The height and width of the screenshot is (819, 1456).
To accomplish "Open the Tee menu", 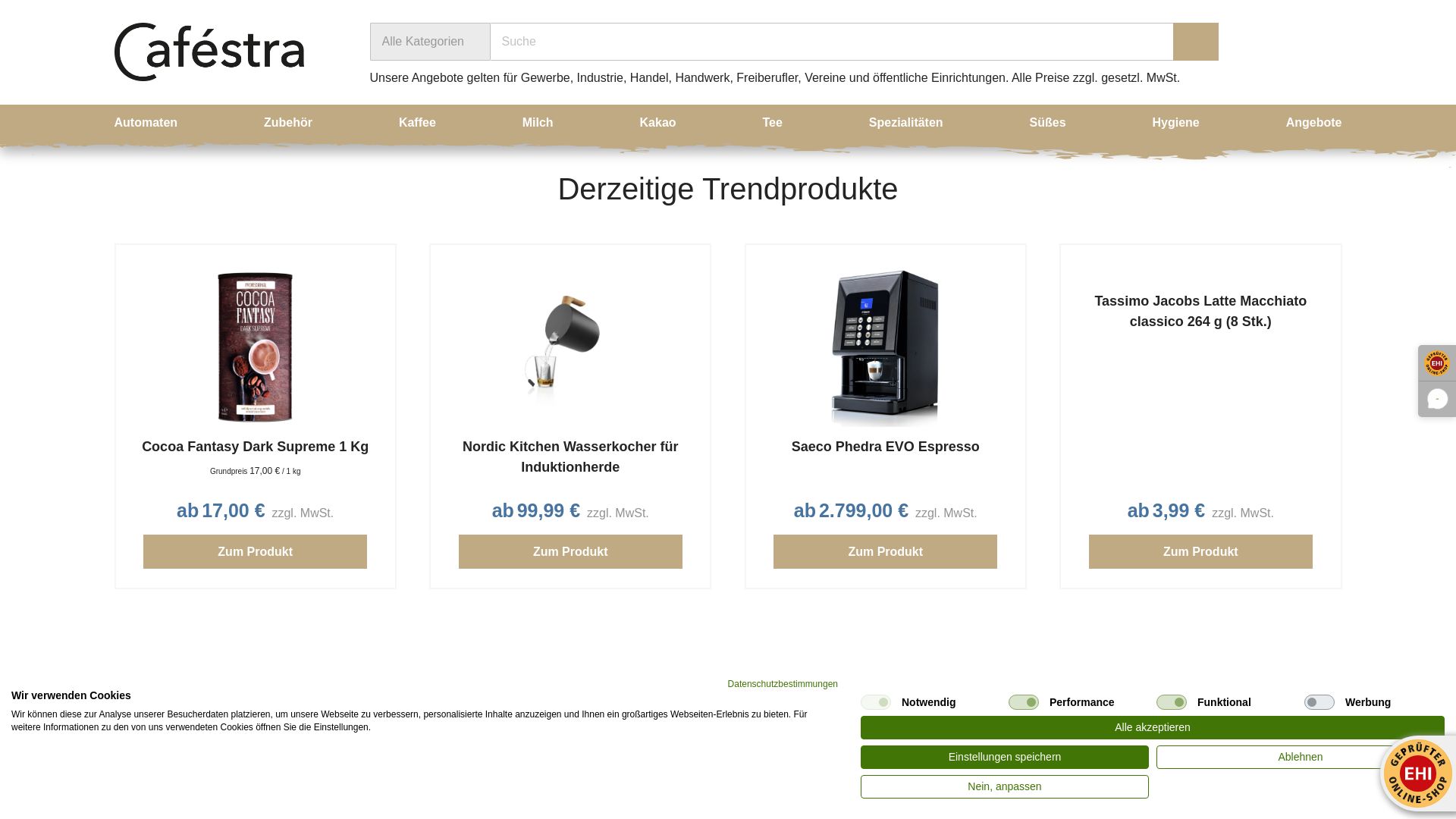I will 772,123.
